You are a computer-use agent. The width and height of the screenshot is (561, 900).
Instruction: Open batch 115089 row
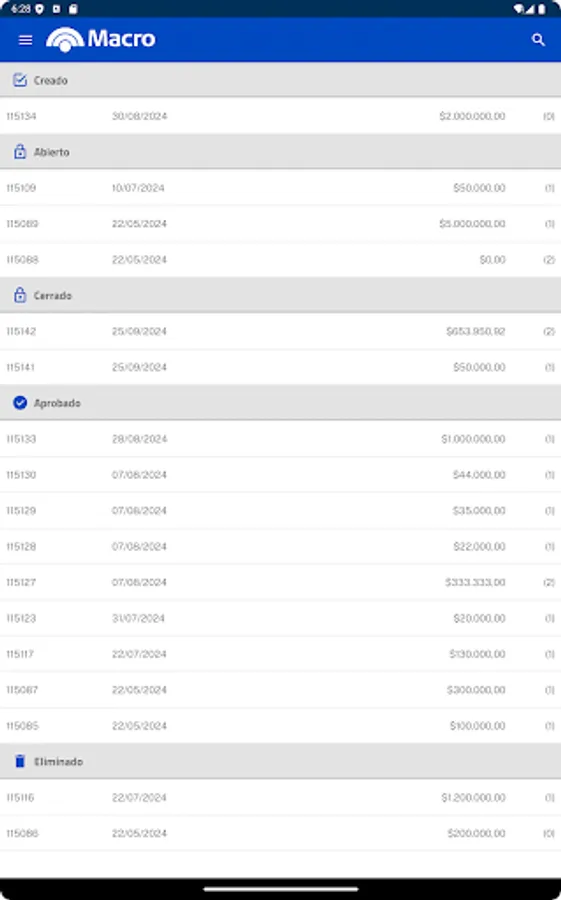pos(280,223)
